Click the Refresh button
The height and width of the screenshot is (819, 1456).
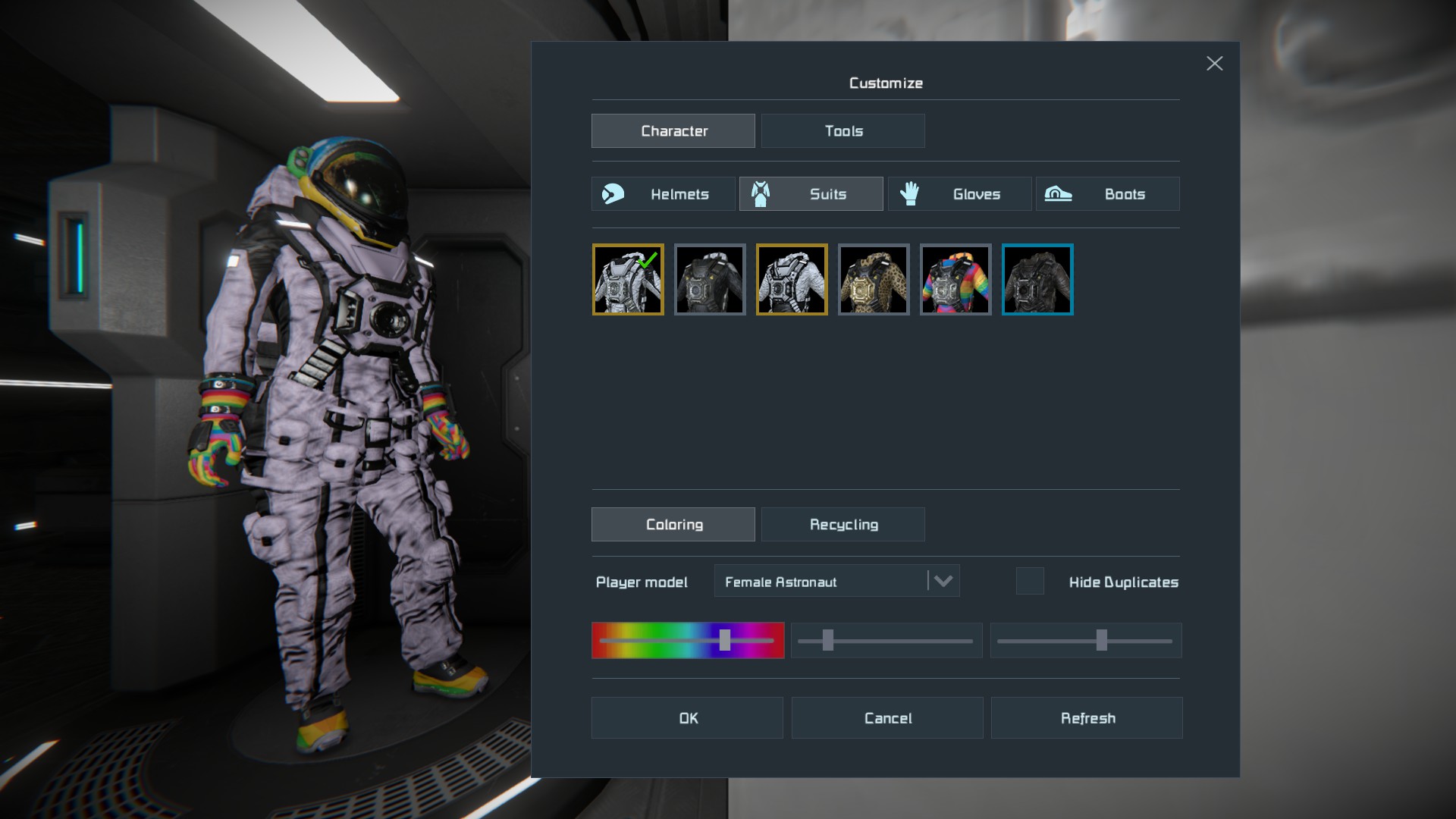click(1086, 718)
